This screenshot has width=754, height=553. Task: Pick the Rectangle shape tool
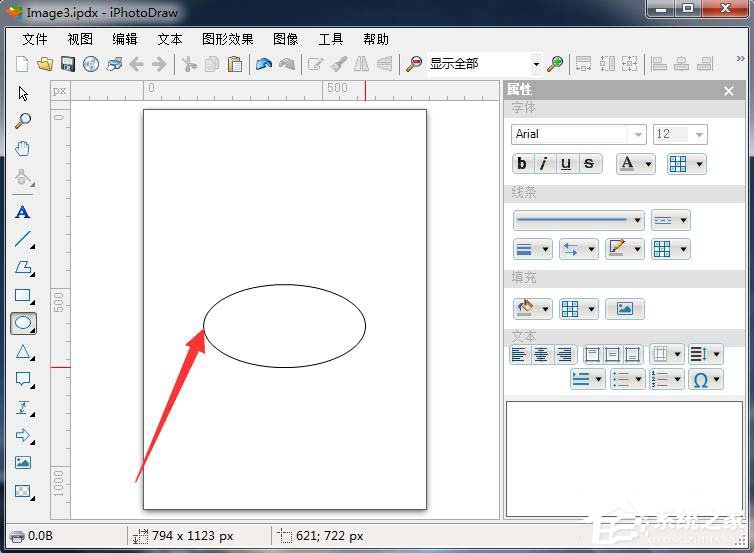23,296
